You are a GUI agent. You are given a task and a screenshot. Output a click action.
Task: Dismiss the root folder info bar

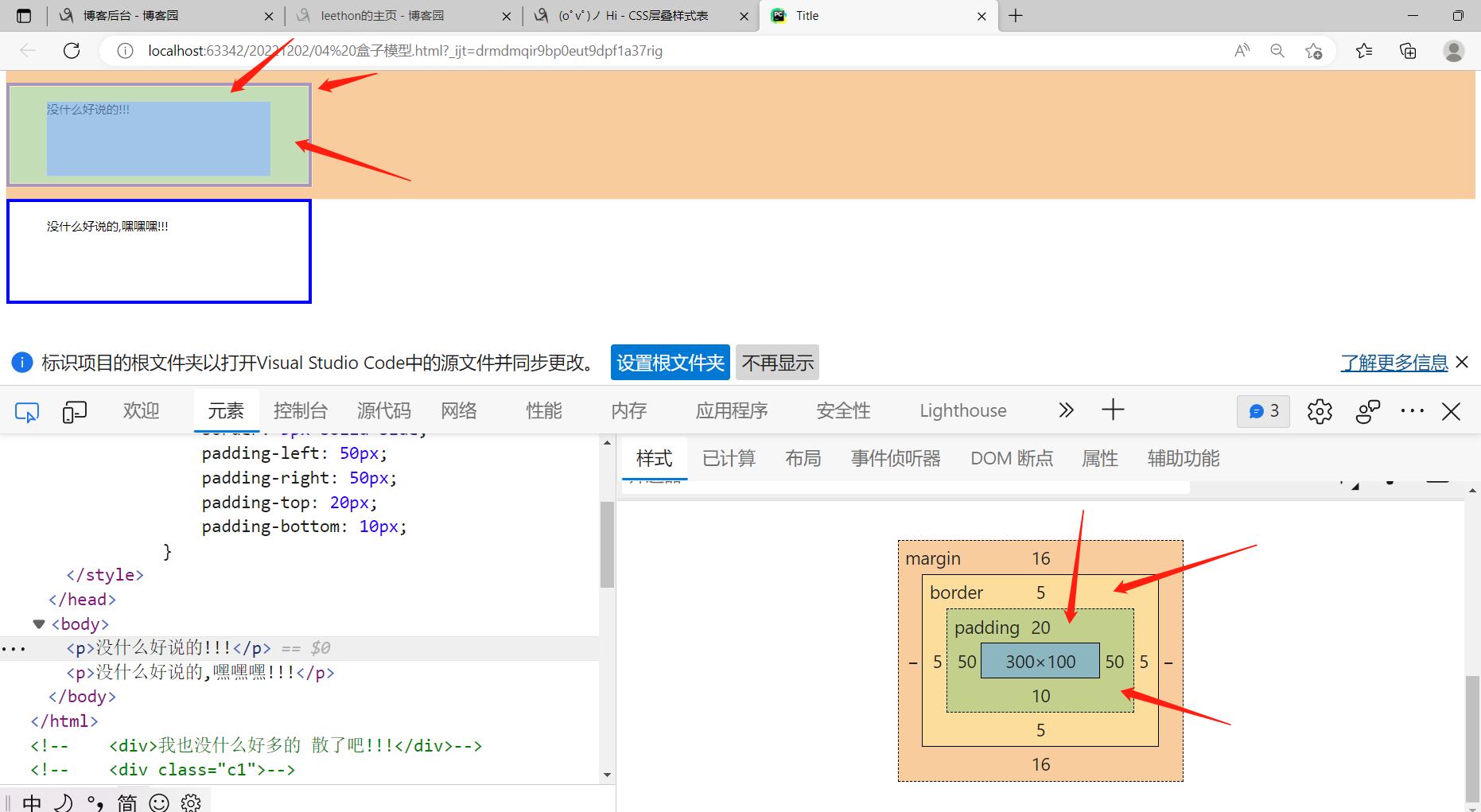tap(1462, 362)
